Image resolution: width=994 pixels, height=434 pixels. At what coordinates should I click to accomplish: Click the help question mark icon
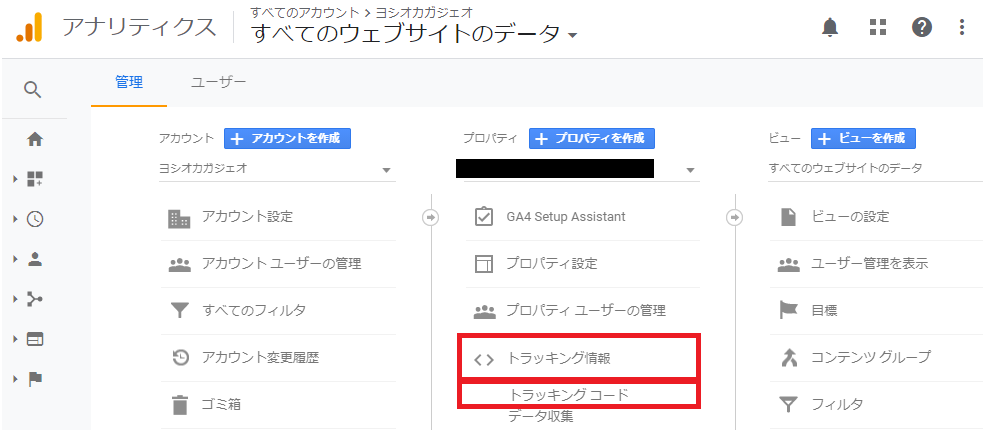coord(922,28)
